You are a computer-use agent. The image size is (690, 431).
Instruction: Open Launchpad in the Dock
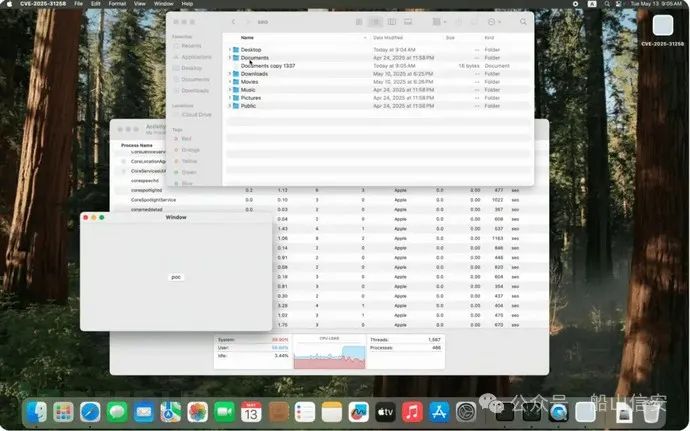[63, 412]
